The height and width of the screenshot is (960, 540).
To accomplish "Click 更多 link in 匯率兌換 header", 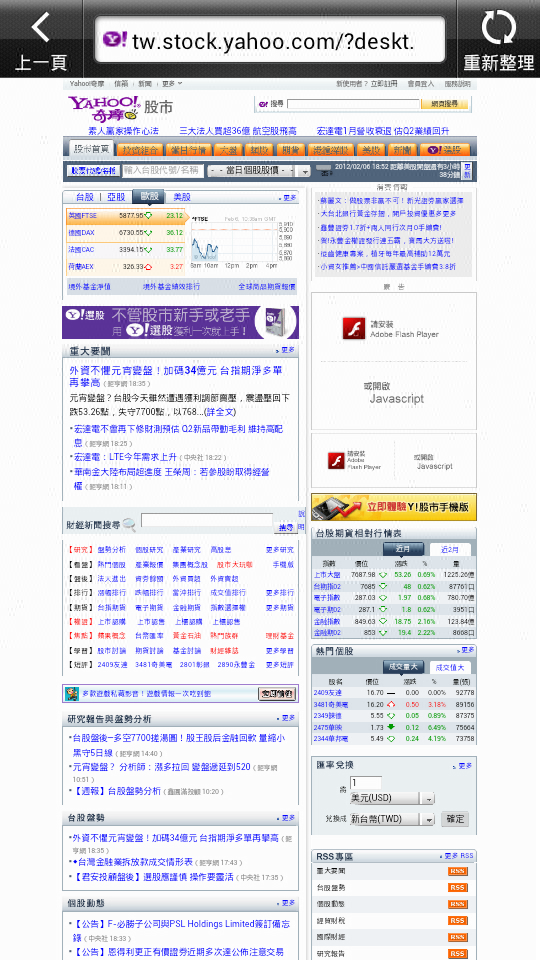I will pyautogui.click(x=463, y=765).
